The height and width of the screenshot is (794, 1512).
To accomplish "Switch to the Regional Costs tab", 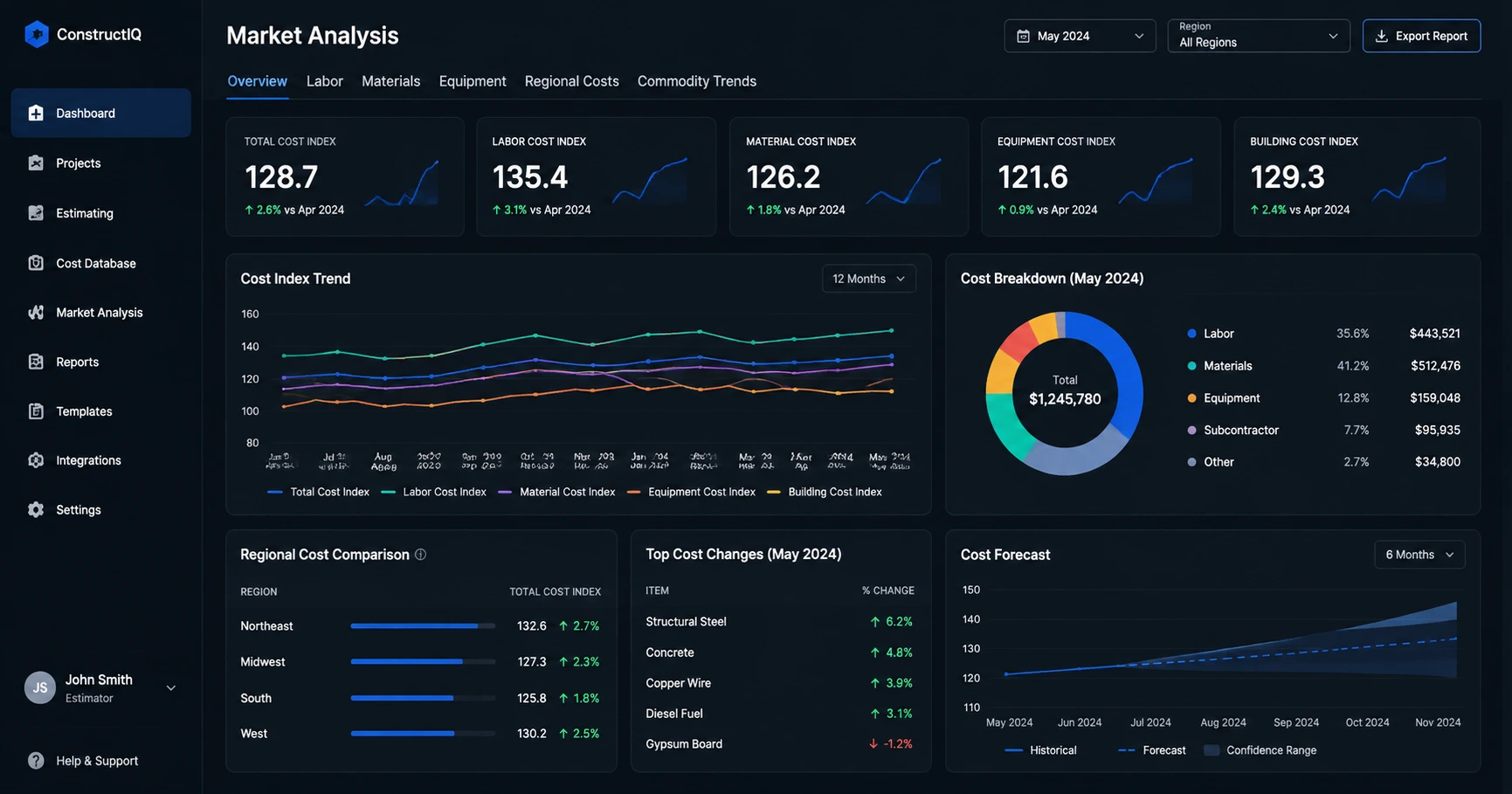I will (571, 81).
